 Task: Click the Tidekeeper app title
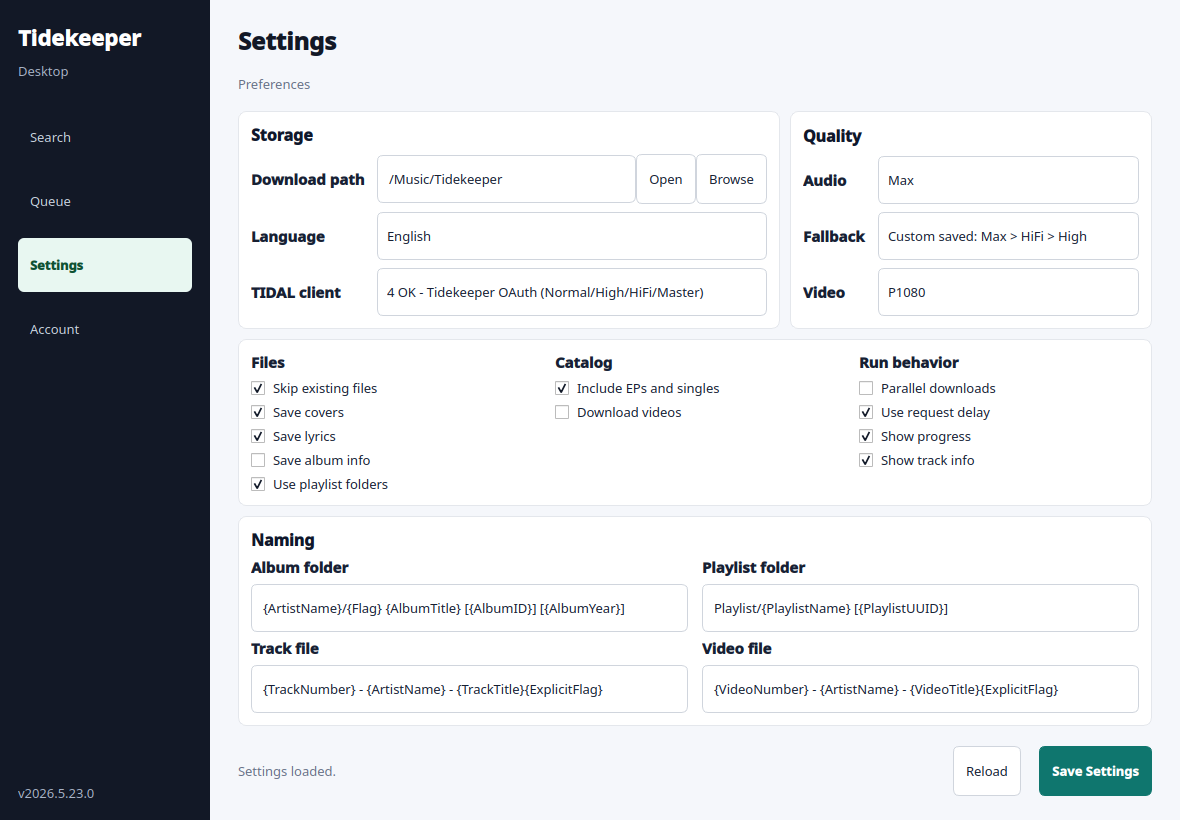[x=80, y=38]
